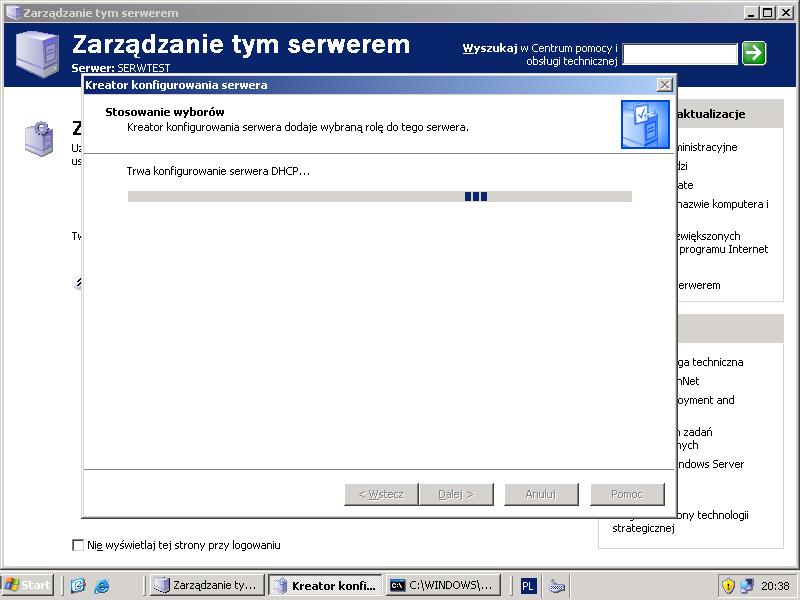Switch to 'Zarządzanie ty...' taskbar button
The width and height of the screenshot is (800, 600).
[x=208, y=585]
